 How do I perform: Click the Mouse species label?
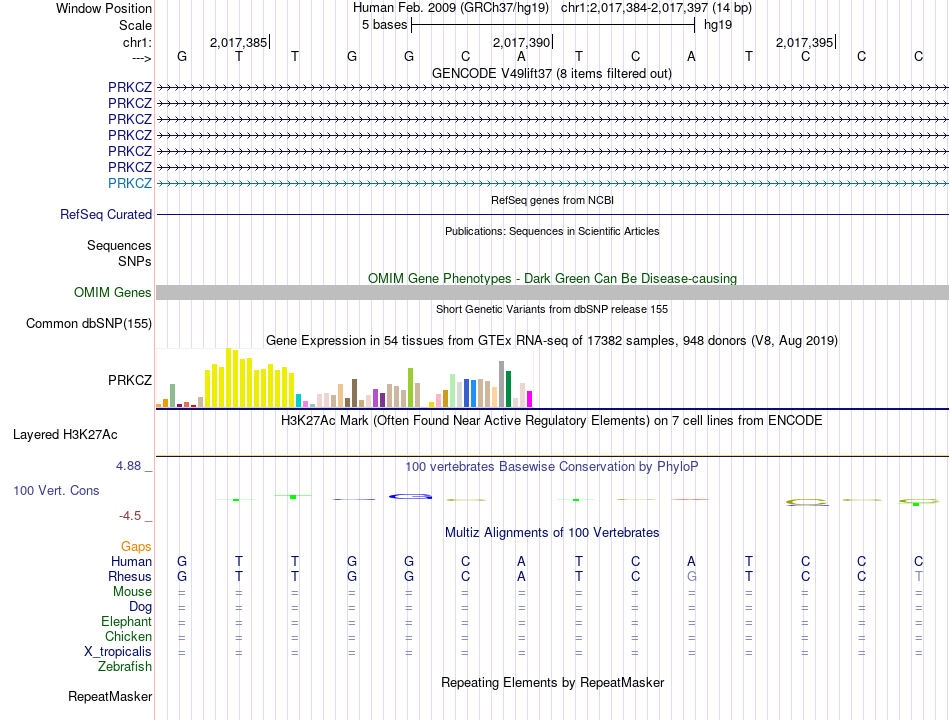tap(132, 592)
